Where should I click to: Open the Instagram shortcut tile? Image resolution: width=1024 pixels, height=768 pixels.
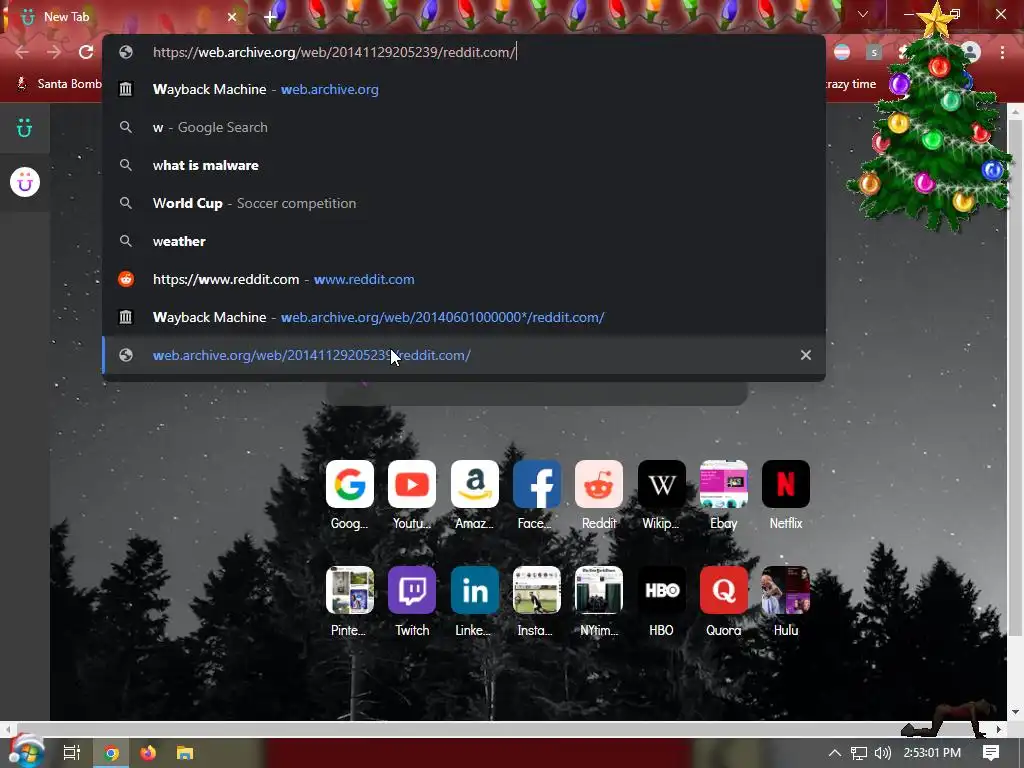537,590
